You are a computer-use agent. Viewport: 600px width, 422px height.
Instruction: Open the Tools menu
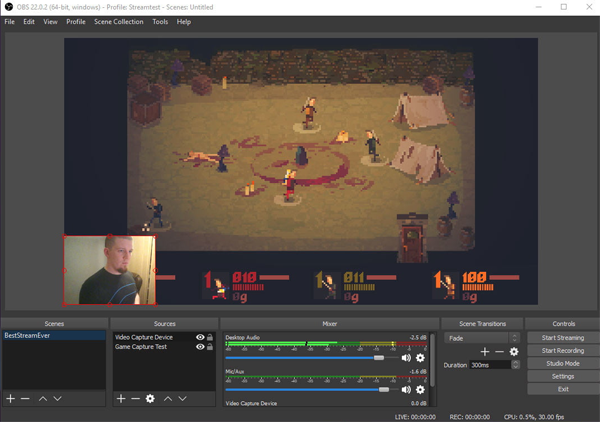coord(160,22)
